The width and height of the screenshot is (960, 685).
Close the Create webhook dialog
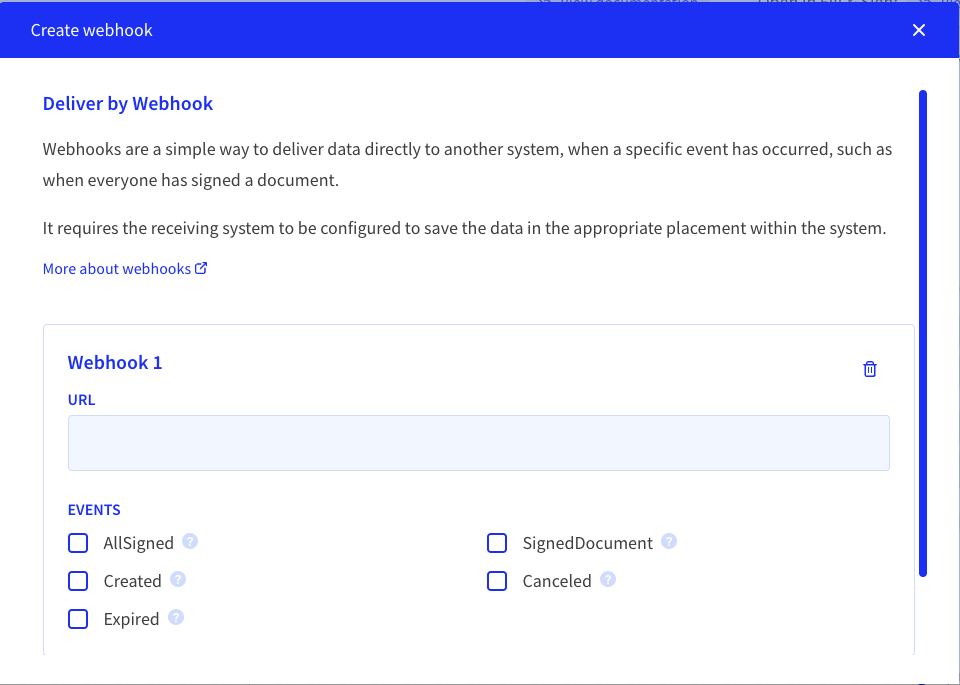tap(918, 30)
